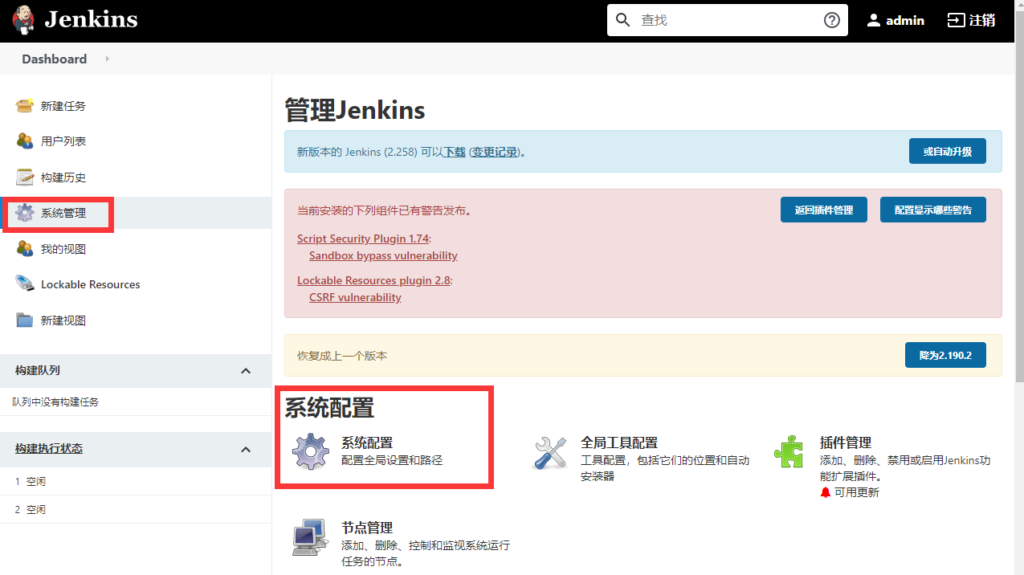Click the 新建任务 icon in sidebar

[x=24, y=105]
